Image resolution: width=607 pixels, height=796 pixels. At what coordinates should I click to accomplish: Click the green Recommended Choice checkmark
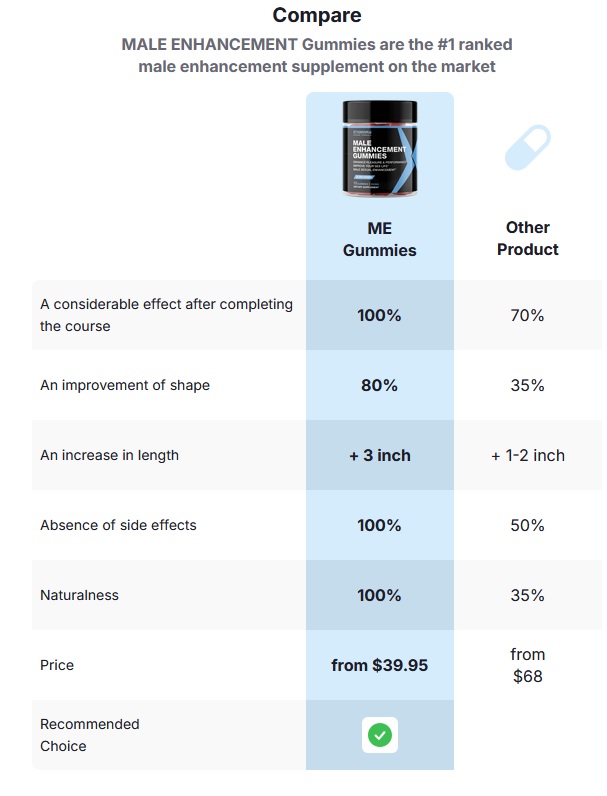[x=379, y=735]
